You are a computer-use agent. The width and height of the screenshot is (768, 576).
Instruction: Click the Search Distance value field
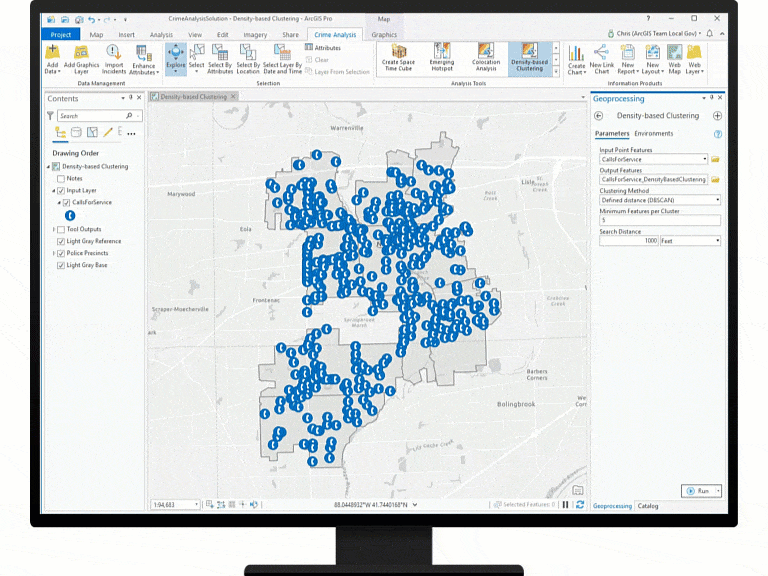pos(629,240)
